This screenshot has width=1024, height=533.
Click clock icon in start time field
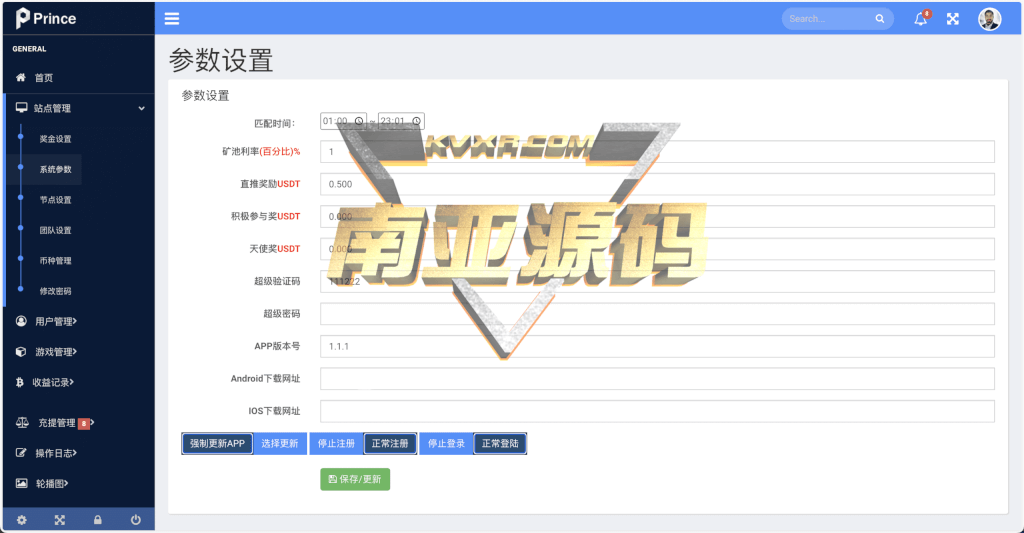click(x=359, y=121)
